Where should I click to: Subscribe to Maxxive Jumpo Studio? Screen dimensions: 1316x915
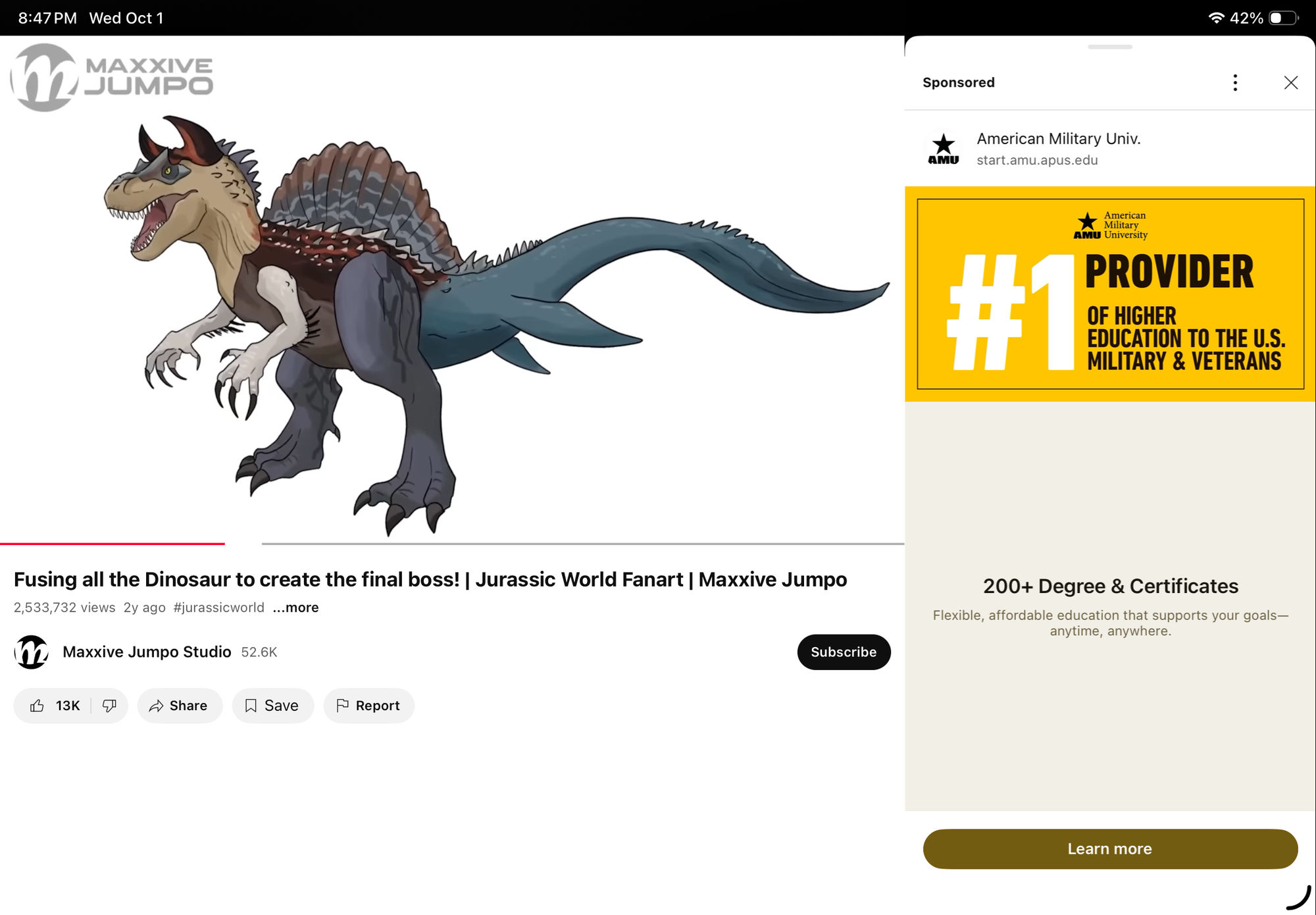pyautogui.click(x=844, y=652)
